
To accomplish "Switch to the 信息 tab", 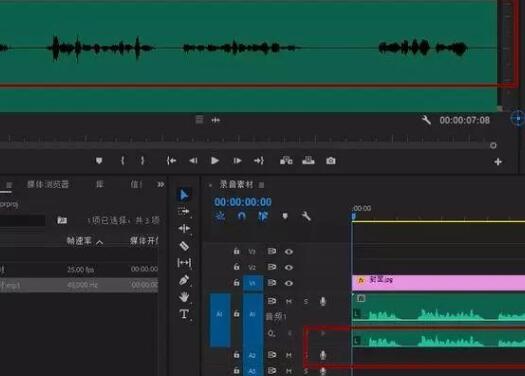I will click(136, 184).
